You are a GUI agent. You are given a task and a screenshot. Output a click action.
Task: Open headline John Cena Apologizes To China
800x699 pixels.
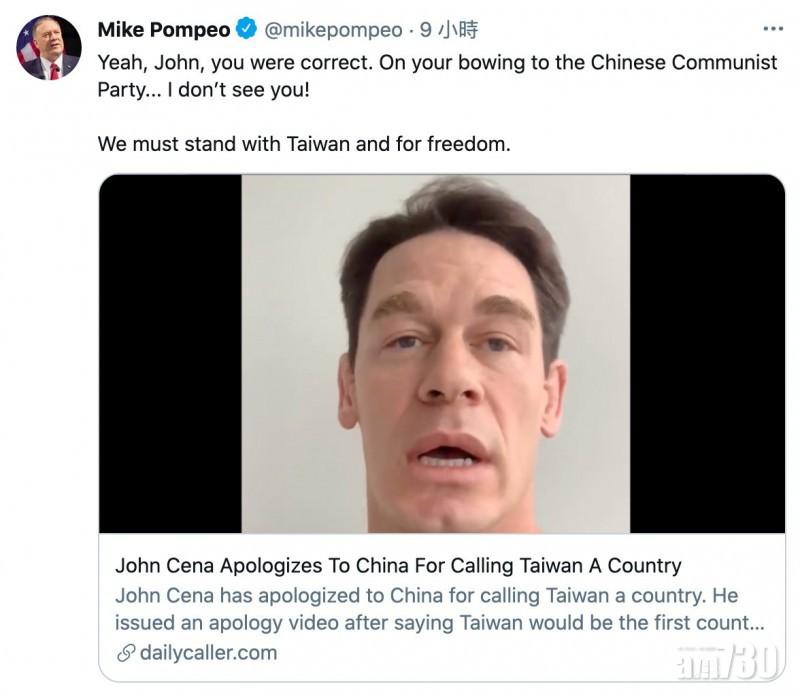click(398, 565)
